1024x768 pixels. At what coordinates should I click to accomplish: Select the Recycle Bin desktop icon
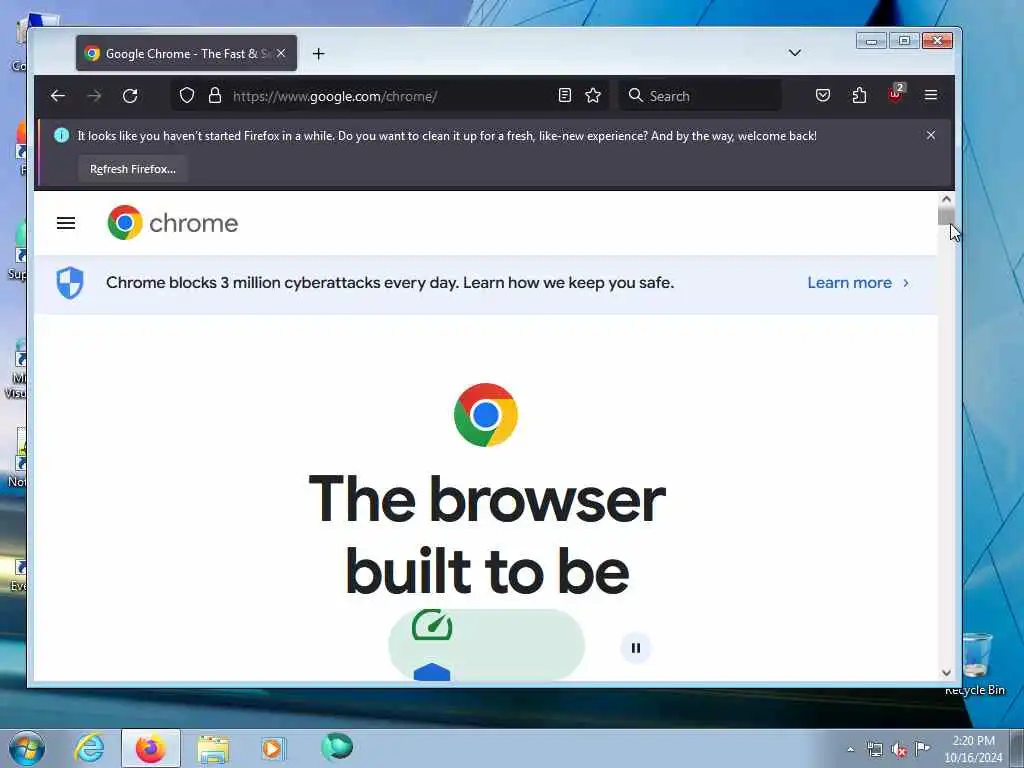pos(976,664)
